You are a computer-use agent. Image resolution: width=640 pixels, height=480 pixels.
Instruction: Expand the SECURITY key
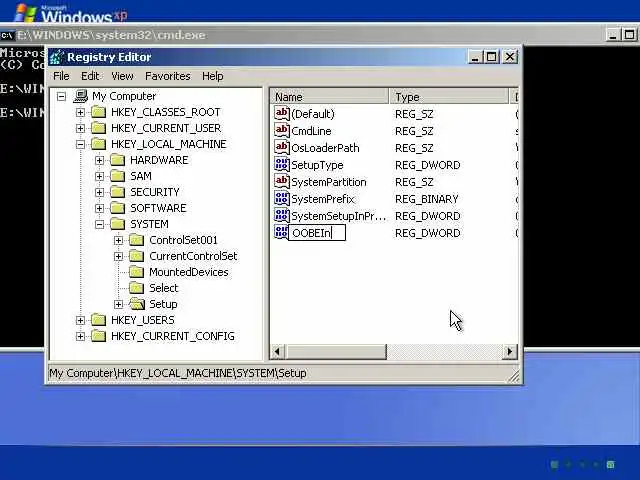tap(99, 192)
